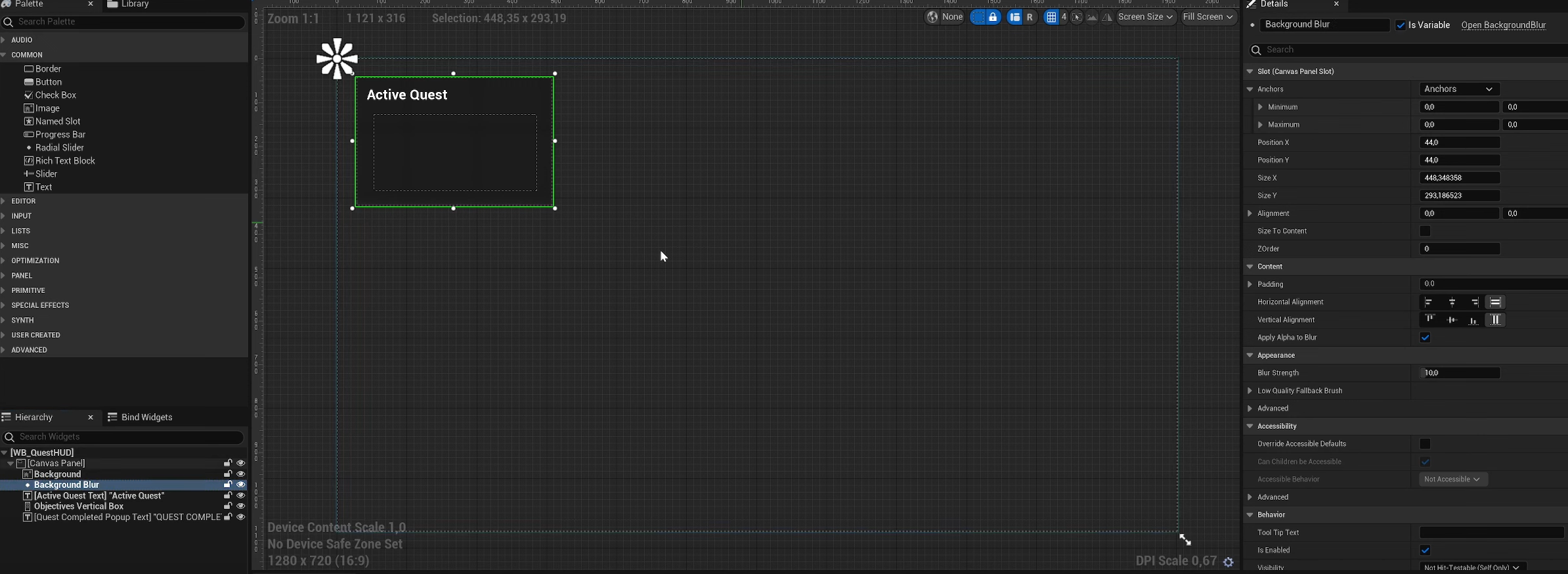Viewport: 1568px width, 574px height.
Task: Enable Size To Content checkbox
Action: (x=1425, y=231)
